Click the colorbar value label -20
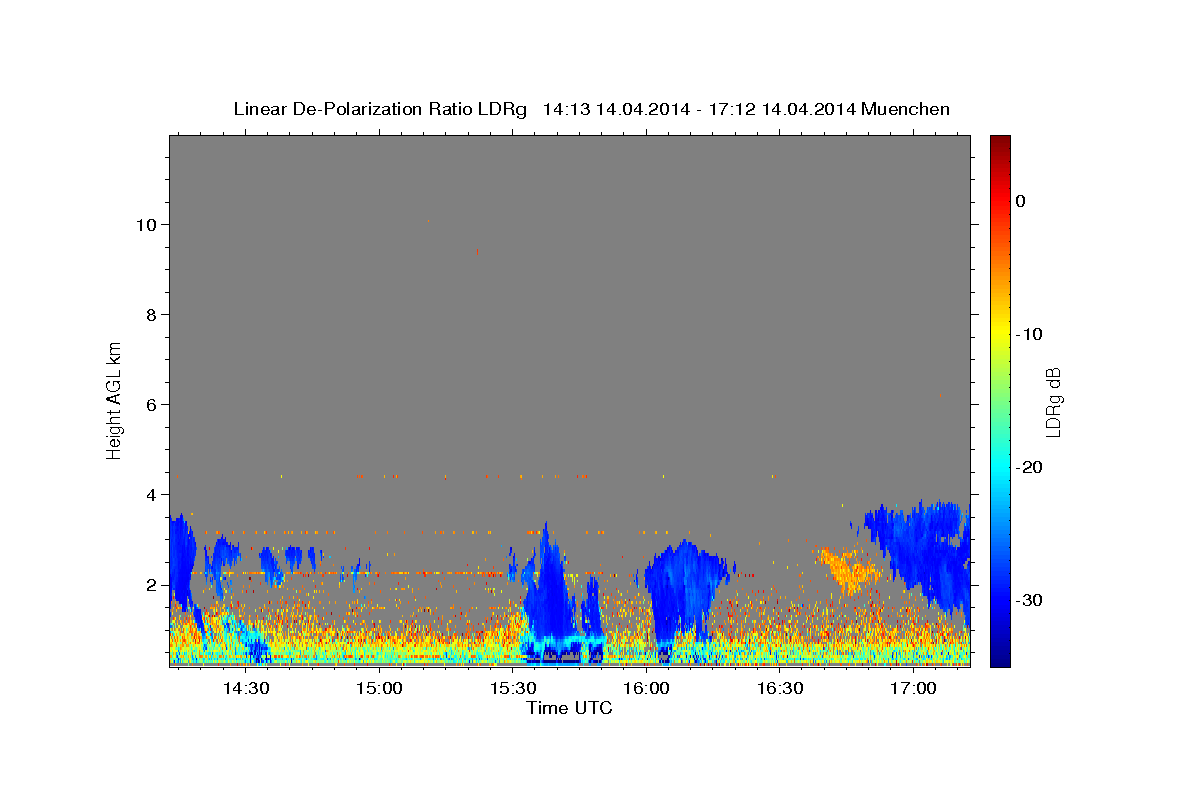 (1029, 467)
